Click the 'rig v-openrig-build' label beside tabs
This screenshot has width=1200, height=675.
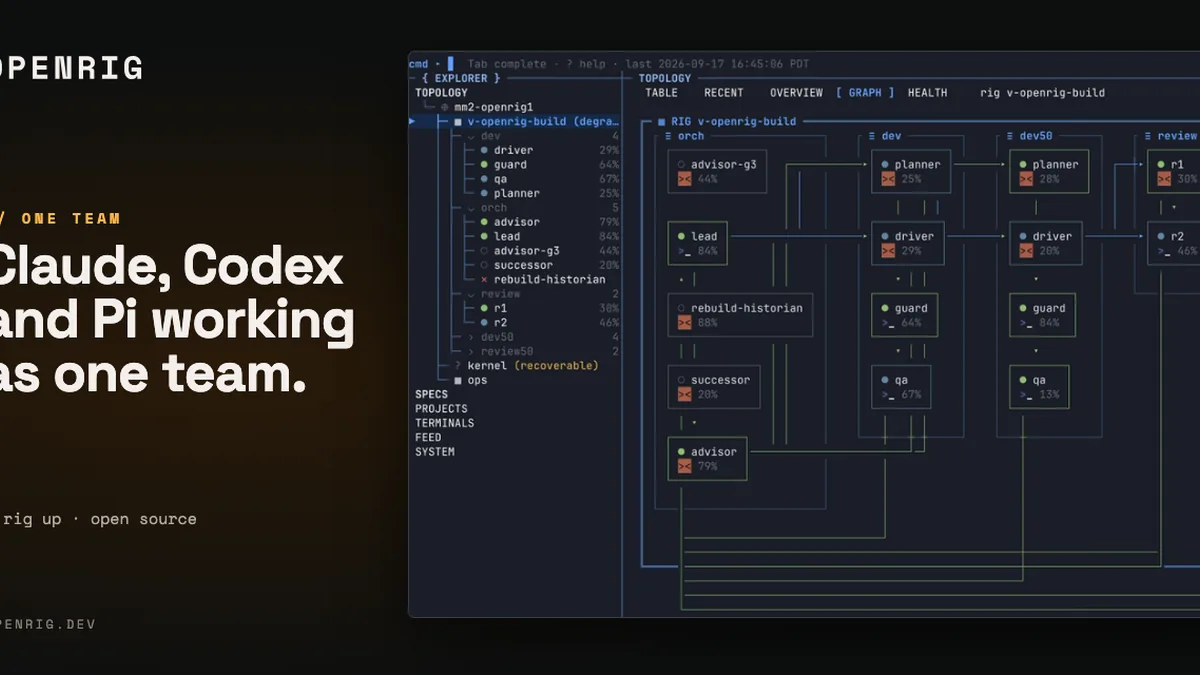[x=1042, y=93]
